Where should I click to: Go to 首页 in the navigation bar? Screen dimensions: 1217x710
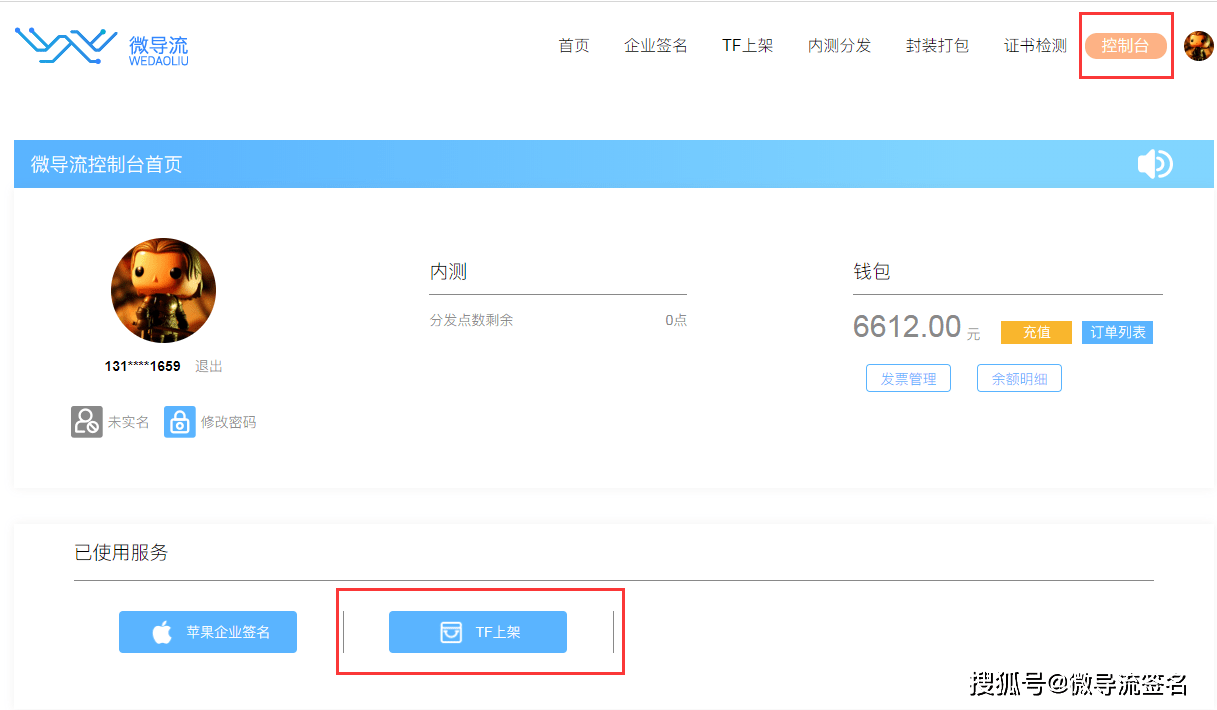click(574, 46)
